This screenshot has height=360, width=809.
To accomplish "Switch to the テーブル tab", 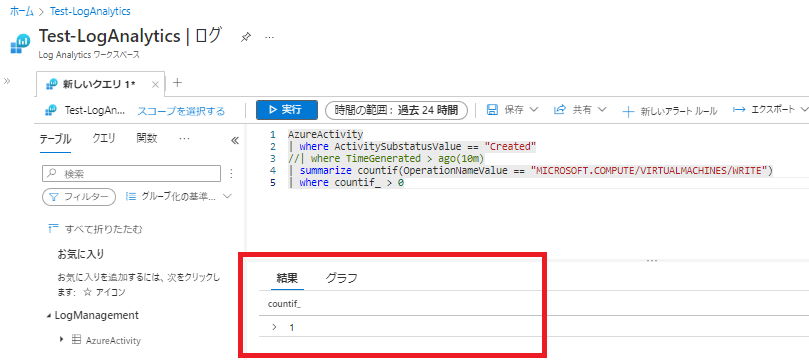I will (x=55, y=139).
